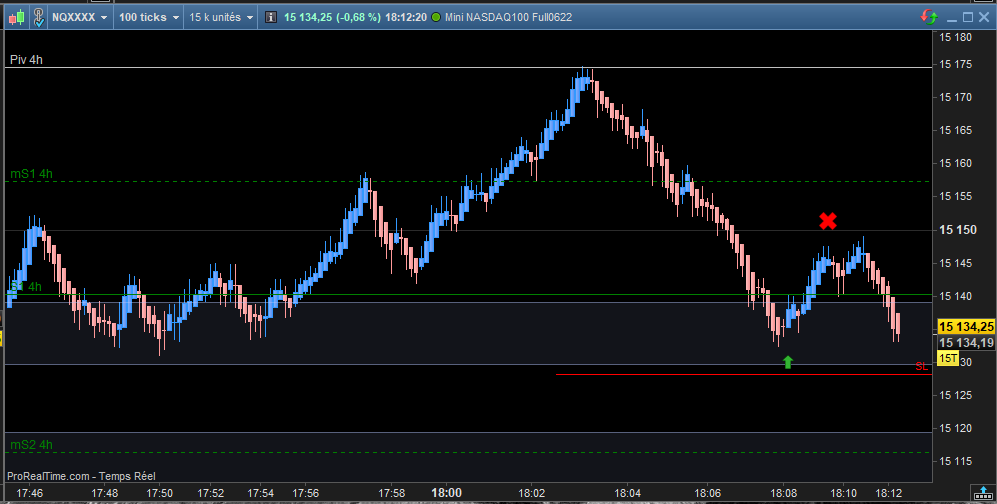
Task: Maximize the chart window
Action: [x=968, y=17]
